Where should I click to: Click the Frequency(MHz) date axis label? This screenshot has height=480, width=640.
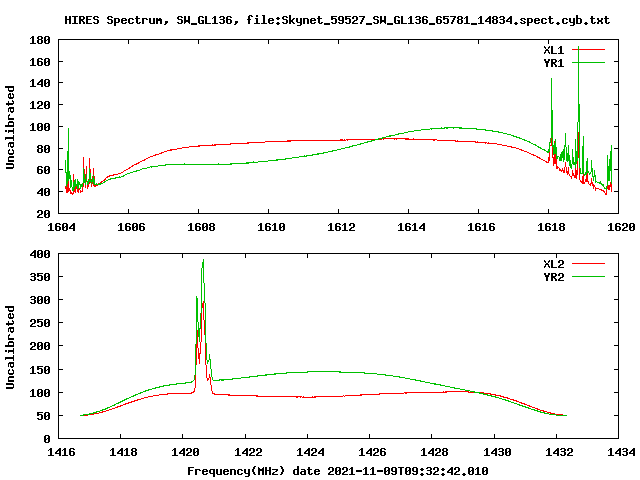tap(338, 471)
